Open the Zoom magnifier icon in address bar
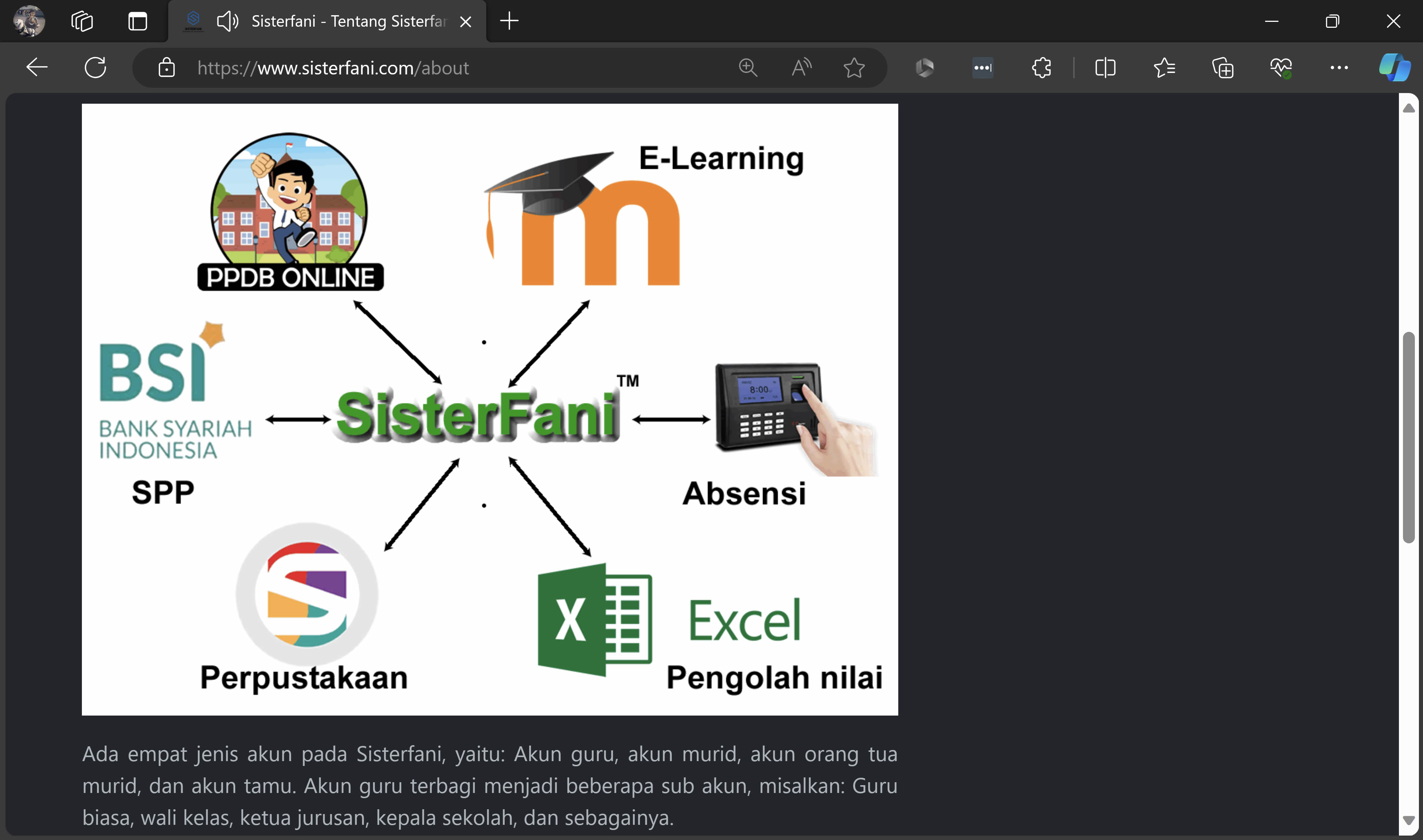Image resolution: width=1423 pixels, height=840 pixels. [748, 67]
